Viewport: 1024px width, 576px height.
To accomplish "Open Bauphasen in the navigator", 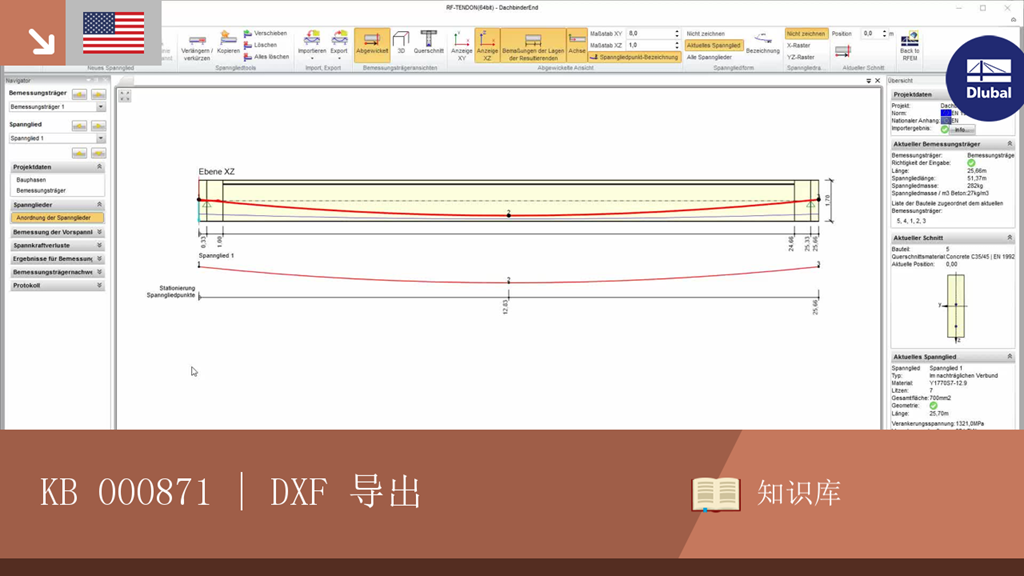I will click(31, 180).
